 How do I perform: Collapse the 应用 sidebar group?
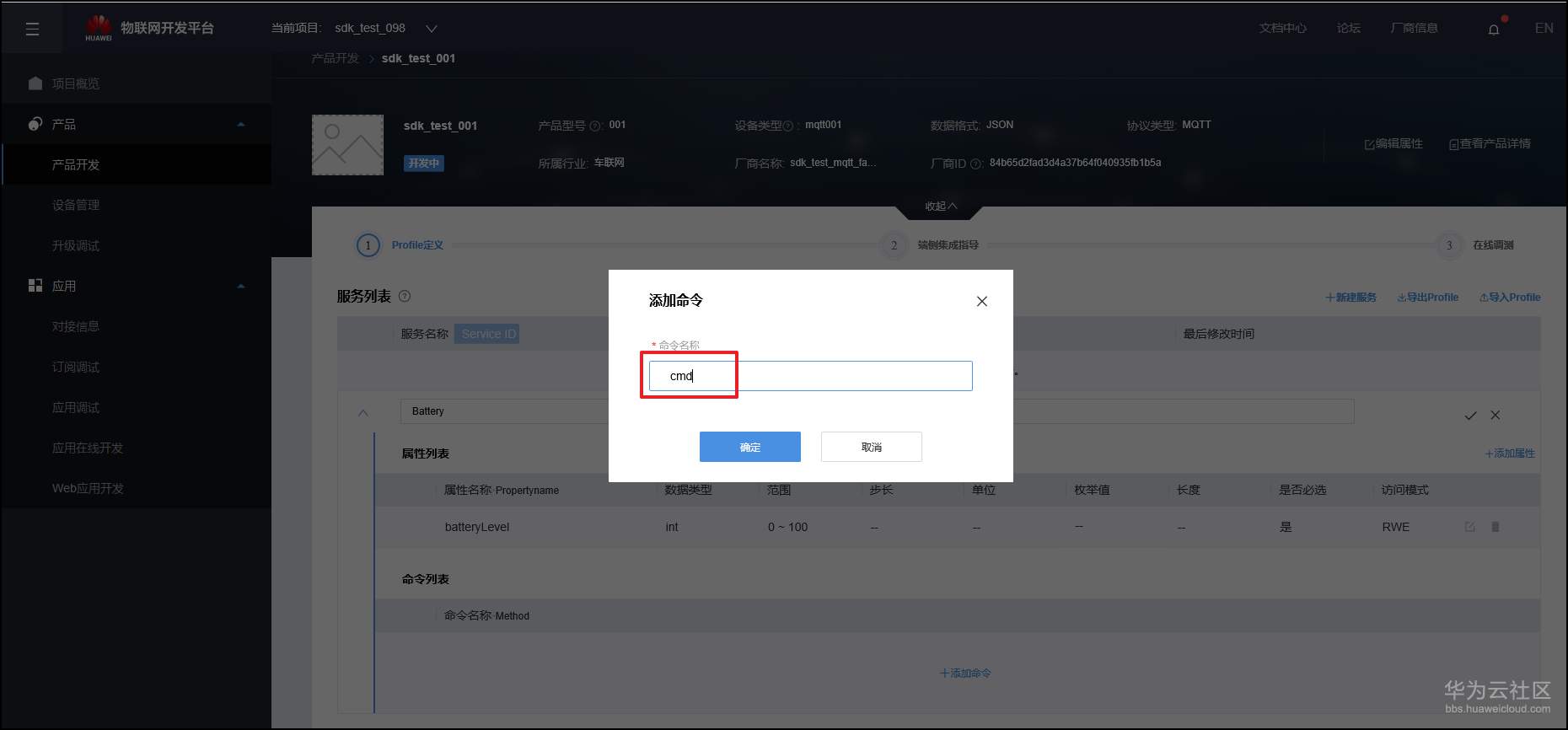click(x=241, y=287)
